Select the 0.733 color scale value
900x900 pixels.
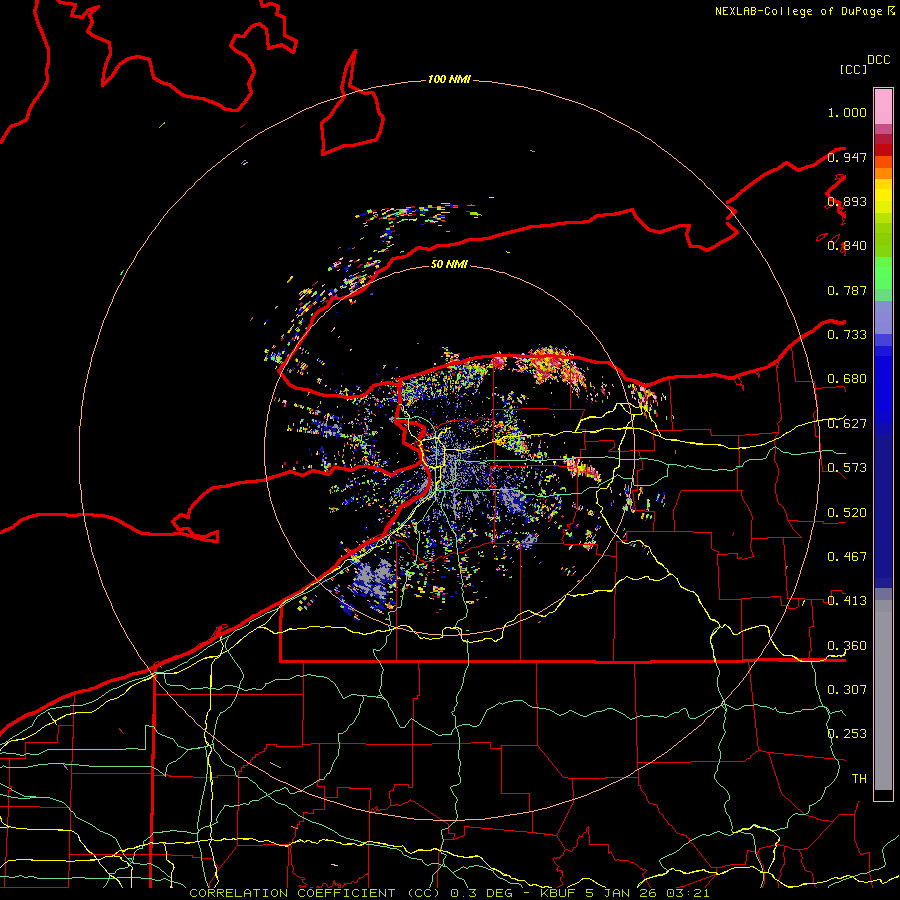tap(847, 335)
